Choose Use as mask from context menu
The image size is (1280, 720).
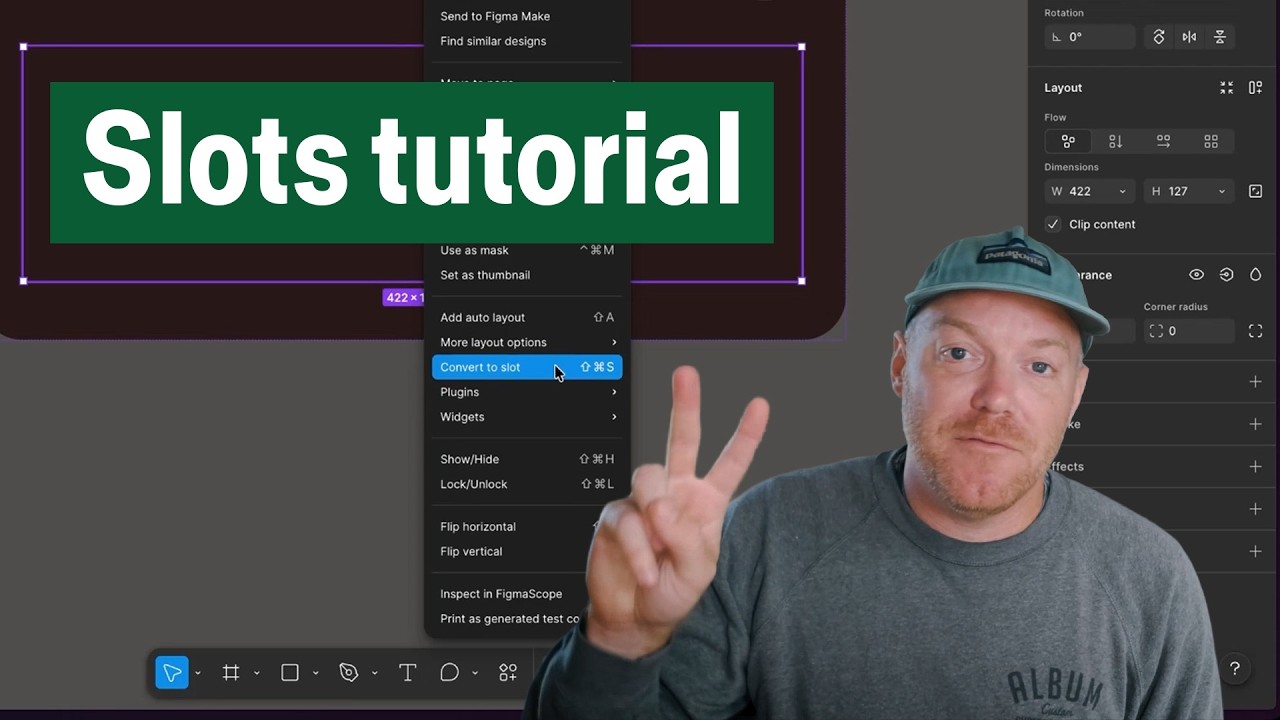(527, 250)
